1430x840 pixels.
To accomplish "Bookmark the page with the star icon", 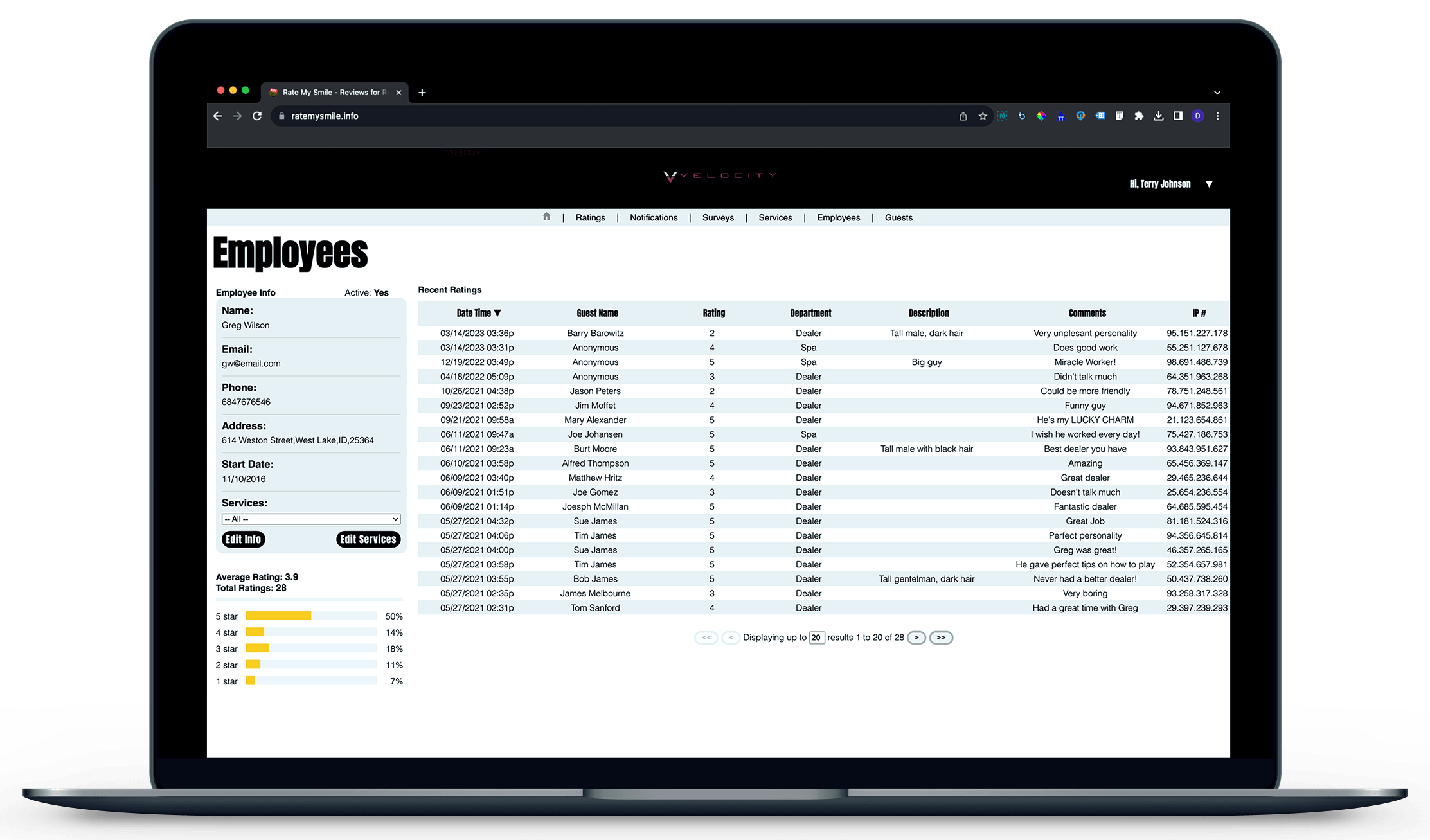I will click(x=982, y=116).
